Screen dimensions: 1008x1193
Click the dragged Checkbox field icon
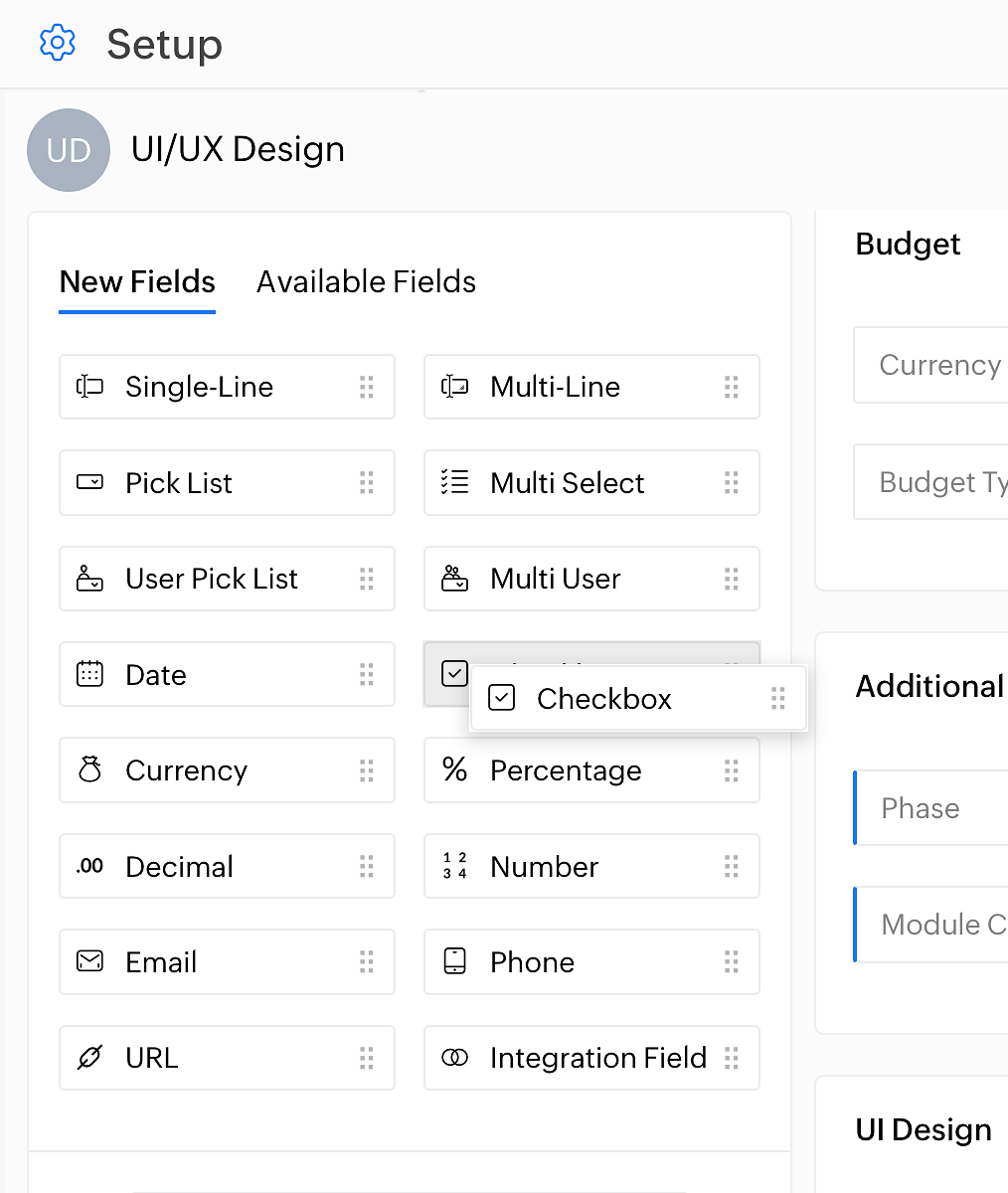tap(502, 699)
